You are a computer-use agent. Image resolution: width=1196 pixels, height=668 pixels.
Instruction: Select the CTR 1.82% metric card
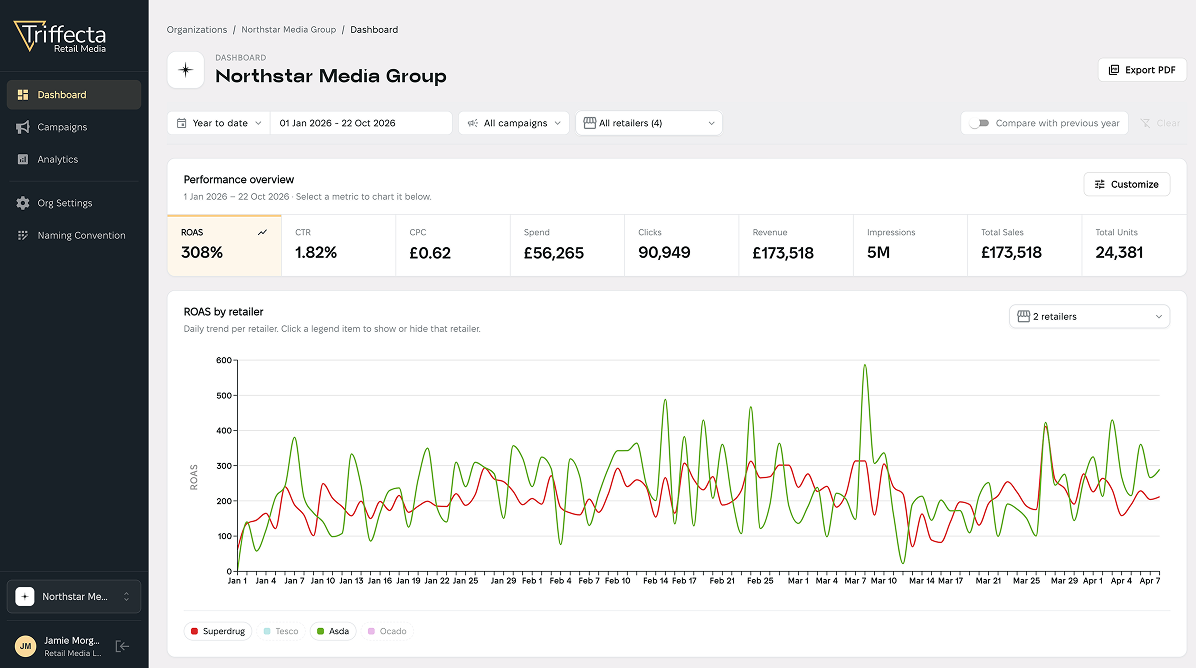(339, 245)
